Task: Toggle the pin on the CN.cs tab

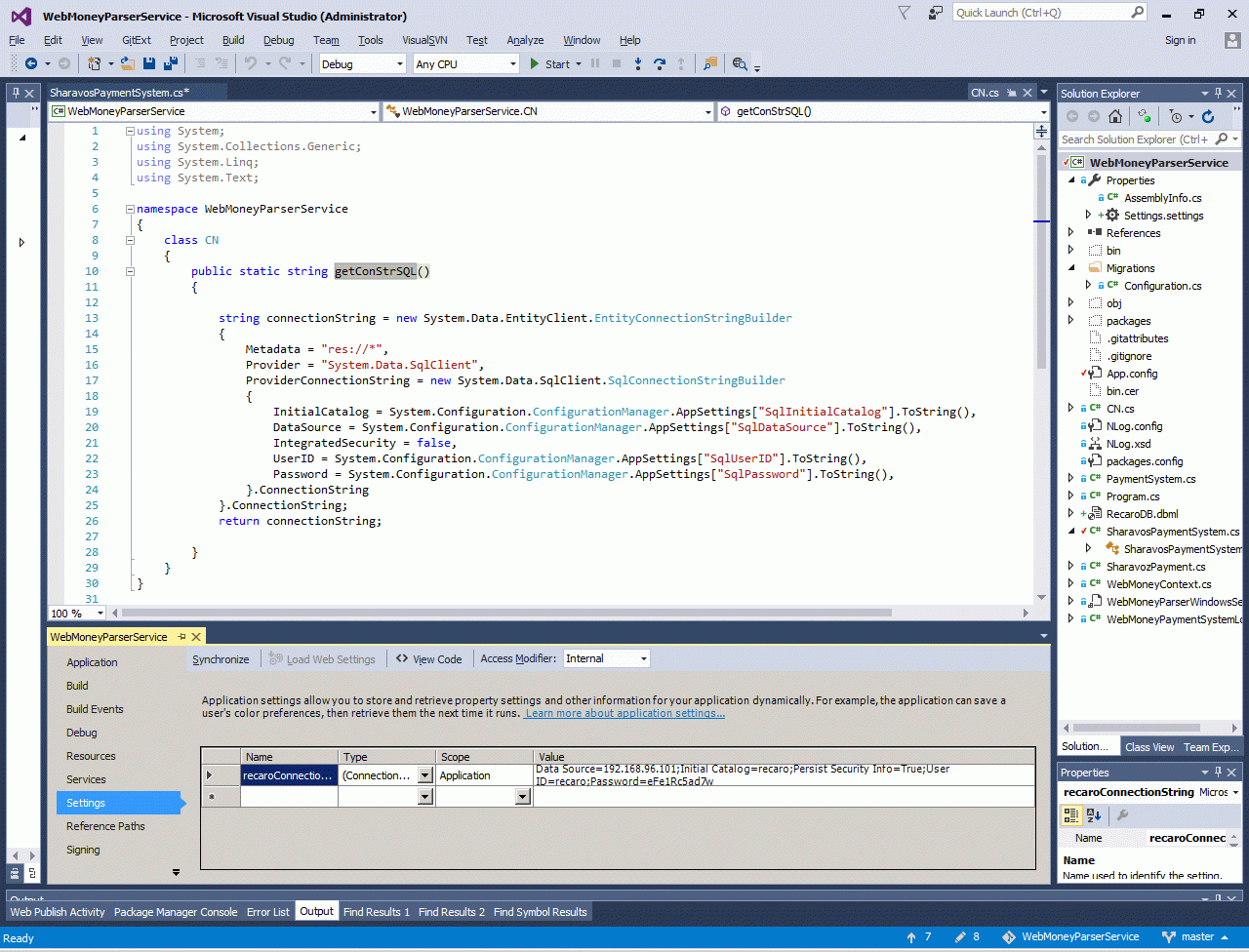Action: click(x=1010, y=93)
